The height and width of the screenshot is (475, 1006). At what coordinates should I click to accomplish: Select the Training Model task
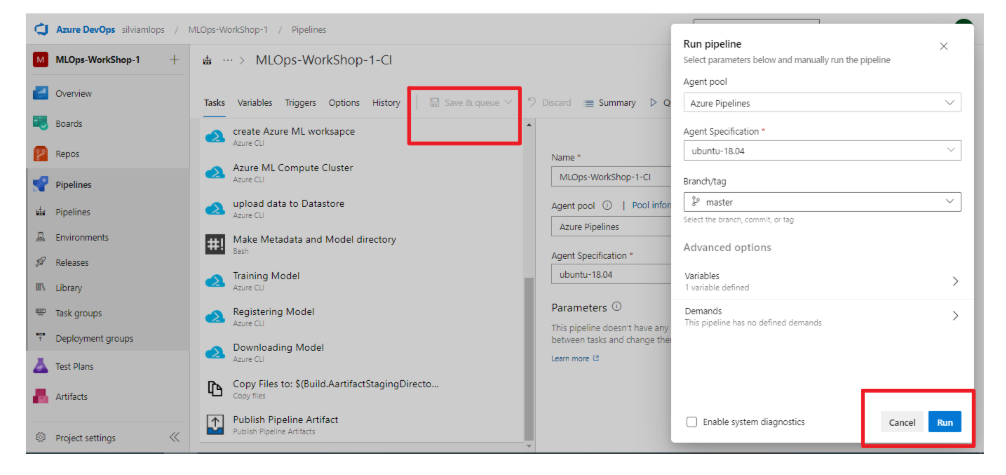[362, 280]
